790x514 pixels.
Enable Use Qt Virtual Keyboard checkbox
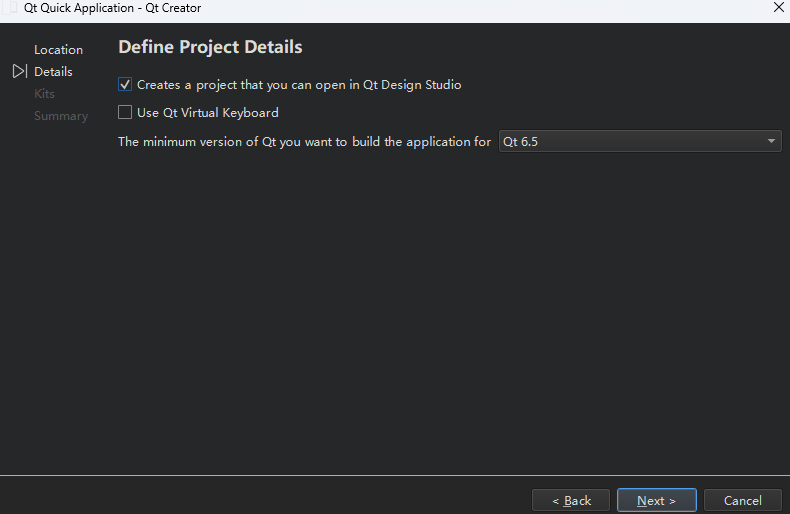tap(125, 112)
